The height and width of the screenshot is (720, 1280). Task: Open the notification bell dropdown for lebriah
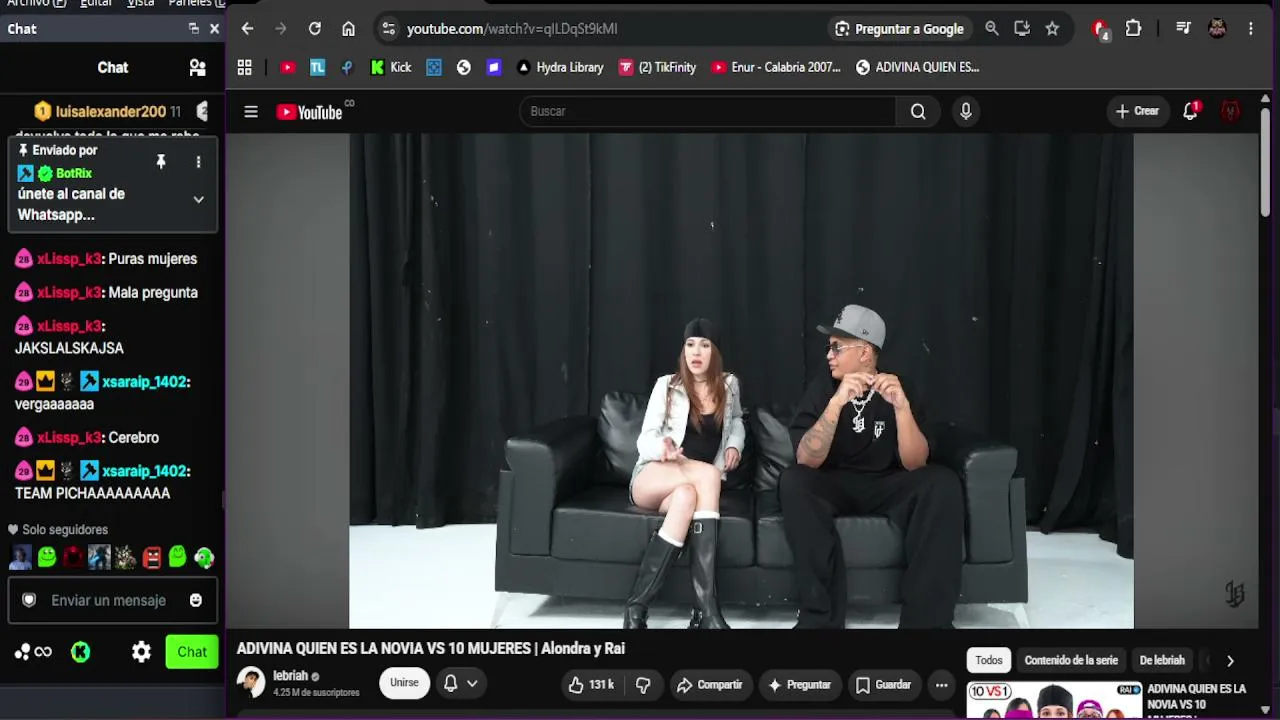pyautogui.click(x=460, y=683)
